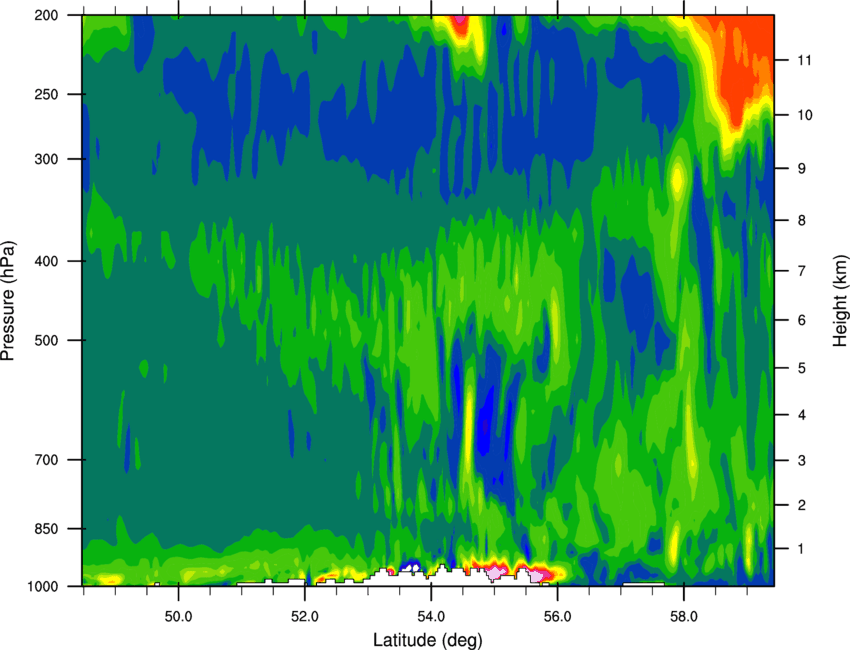Click the 10 km height label
Image resolution: width=850 pixels, height=650 pixels.
pyautogui.click(x=804, y=115)
